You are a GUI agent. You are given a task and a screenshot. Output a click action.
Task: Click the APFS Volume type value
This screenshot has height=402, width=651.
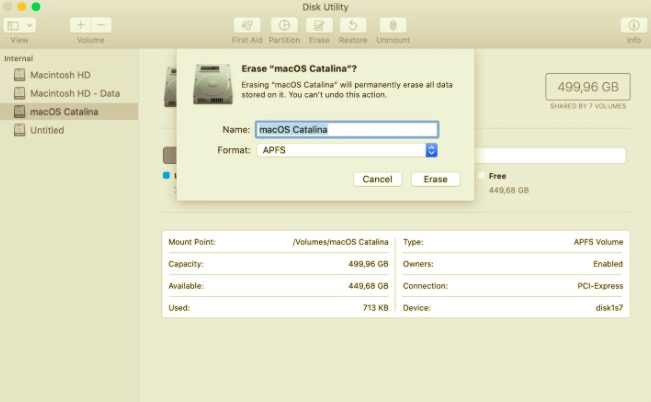click(x=598, y=242)
